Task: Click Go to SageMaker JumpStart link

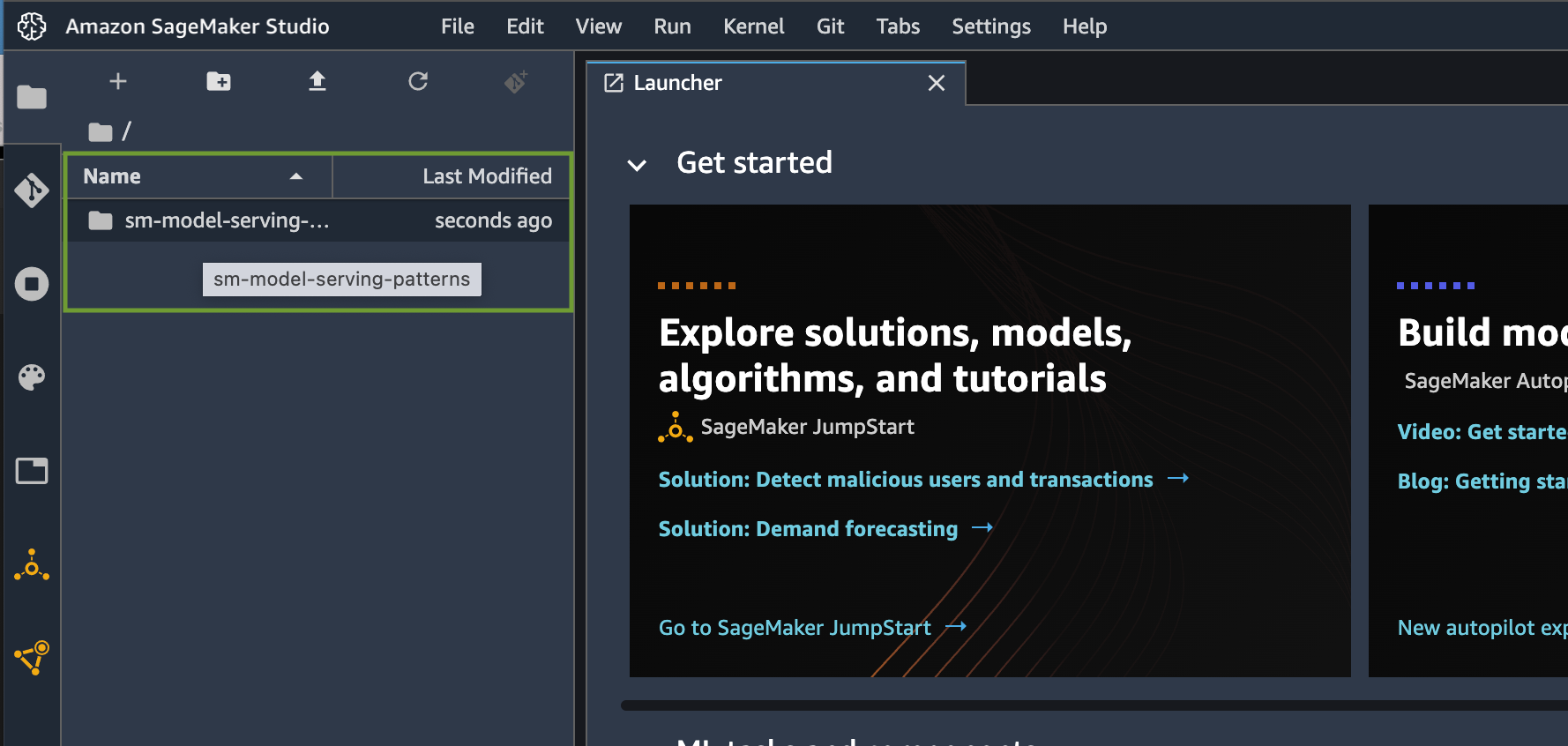Action: pos(812,628)
